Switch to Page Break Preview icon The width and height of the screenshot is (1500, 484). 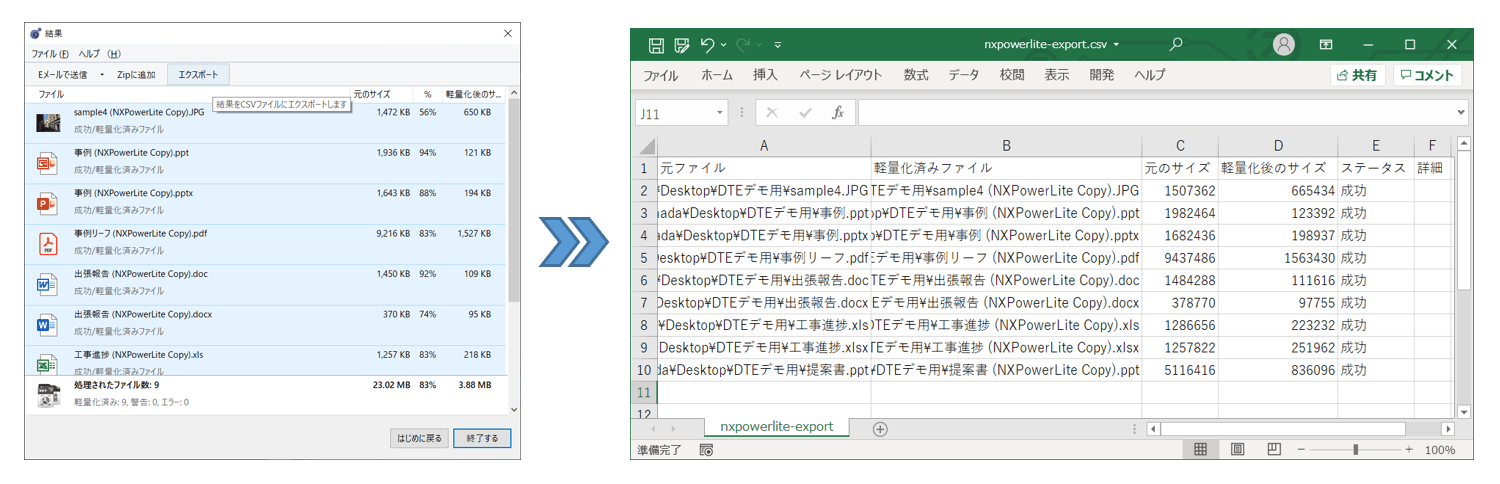click(x=1274, y=450)
